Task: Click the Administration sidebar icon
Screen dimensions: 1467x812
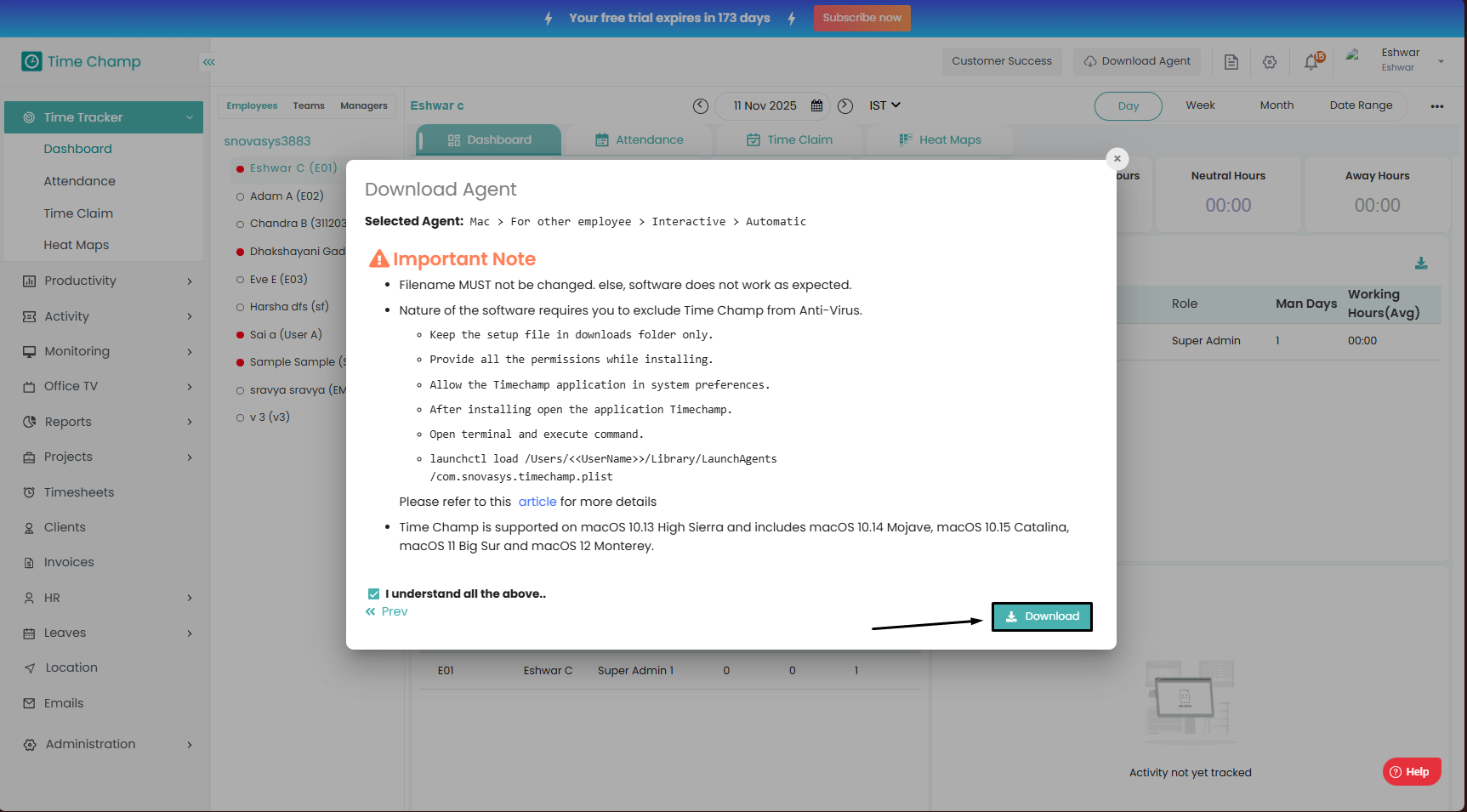Action: coord(30,745)
